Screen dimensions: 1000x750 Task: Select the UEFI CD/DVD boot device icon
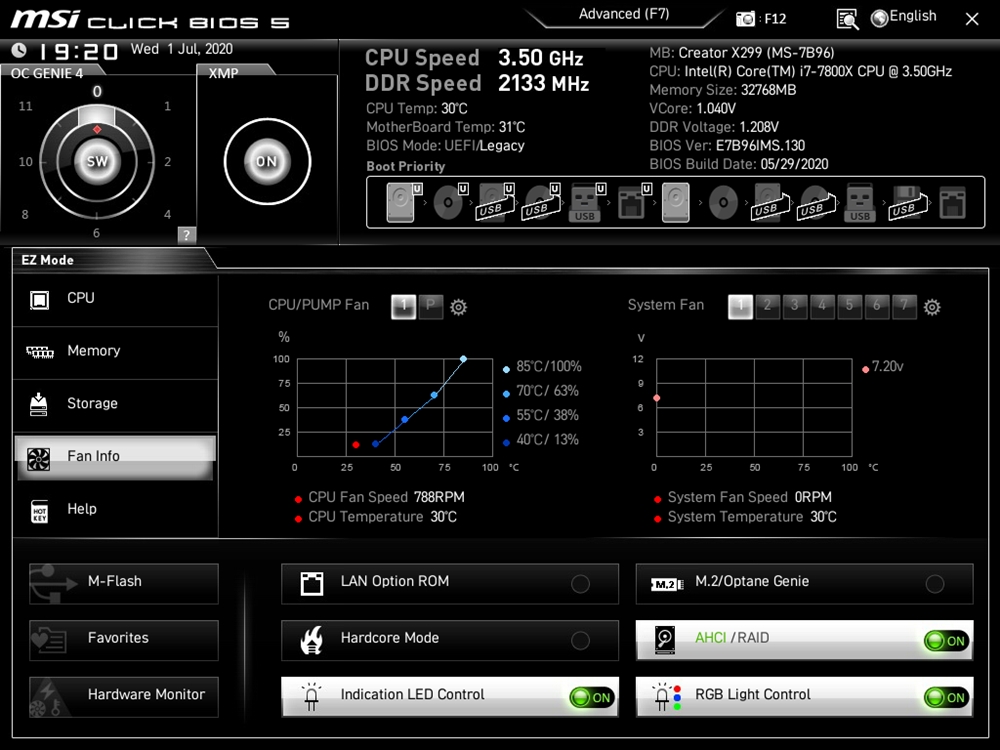coord(450,203)
